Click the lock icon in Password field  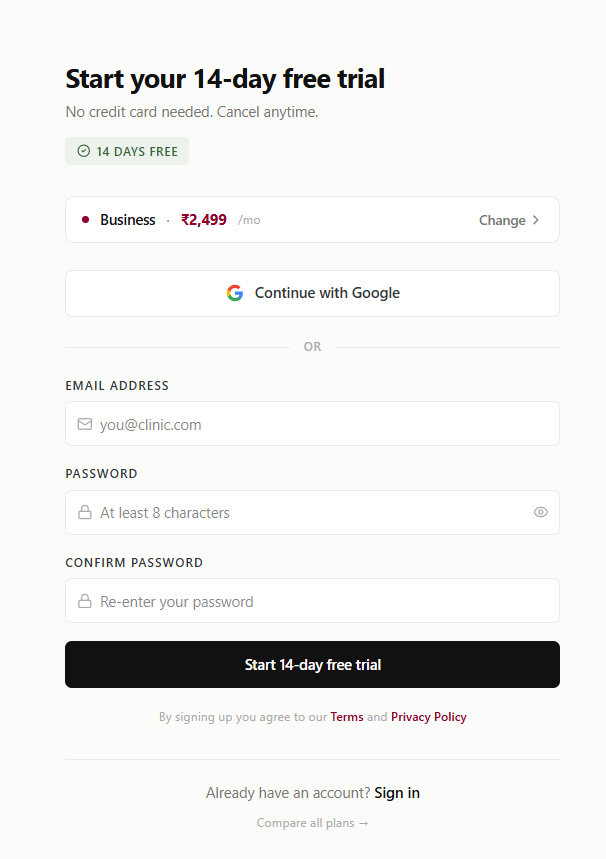click(x=85, y=513)
